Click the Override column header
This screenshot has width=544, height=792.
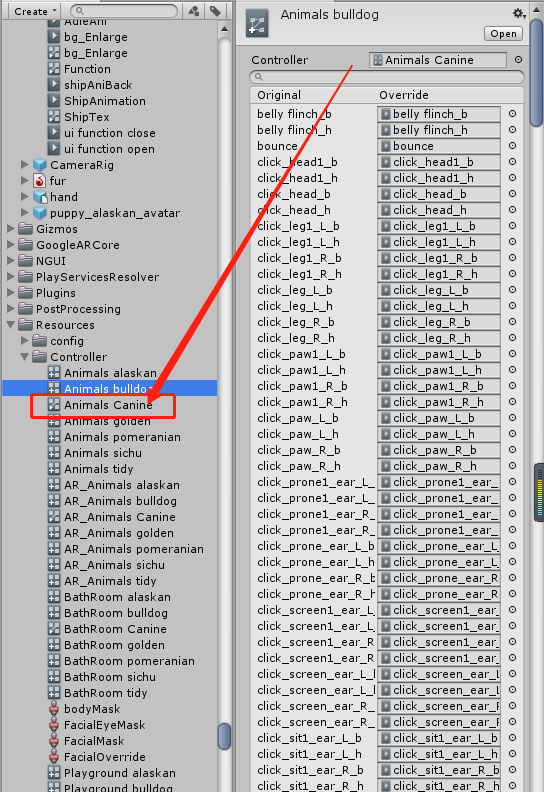tap(404, 95)
